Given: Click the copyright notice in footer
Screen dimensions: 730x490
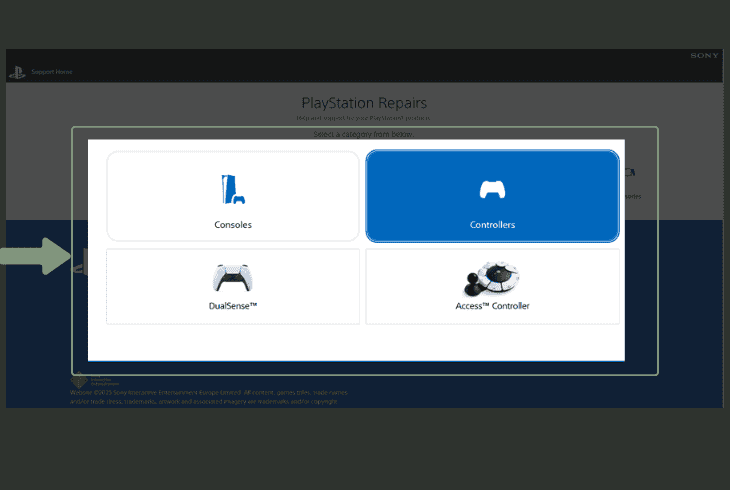Looking at the screenshot, I should tap(209, 397).
